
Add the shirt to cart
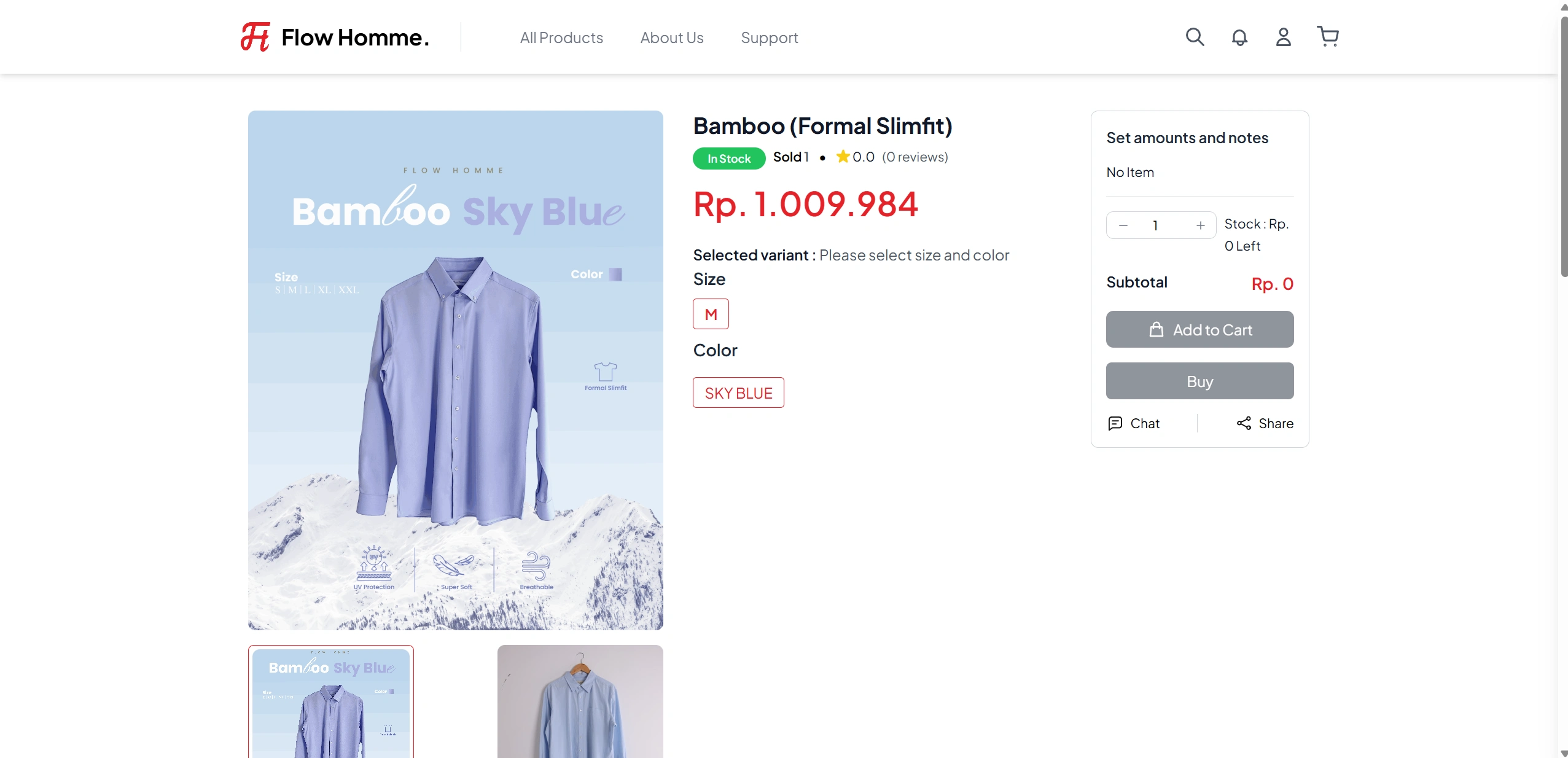(x=1198, y=329)
